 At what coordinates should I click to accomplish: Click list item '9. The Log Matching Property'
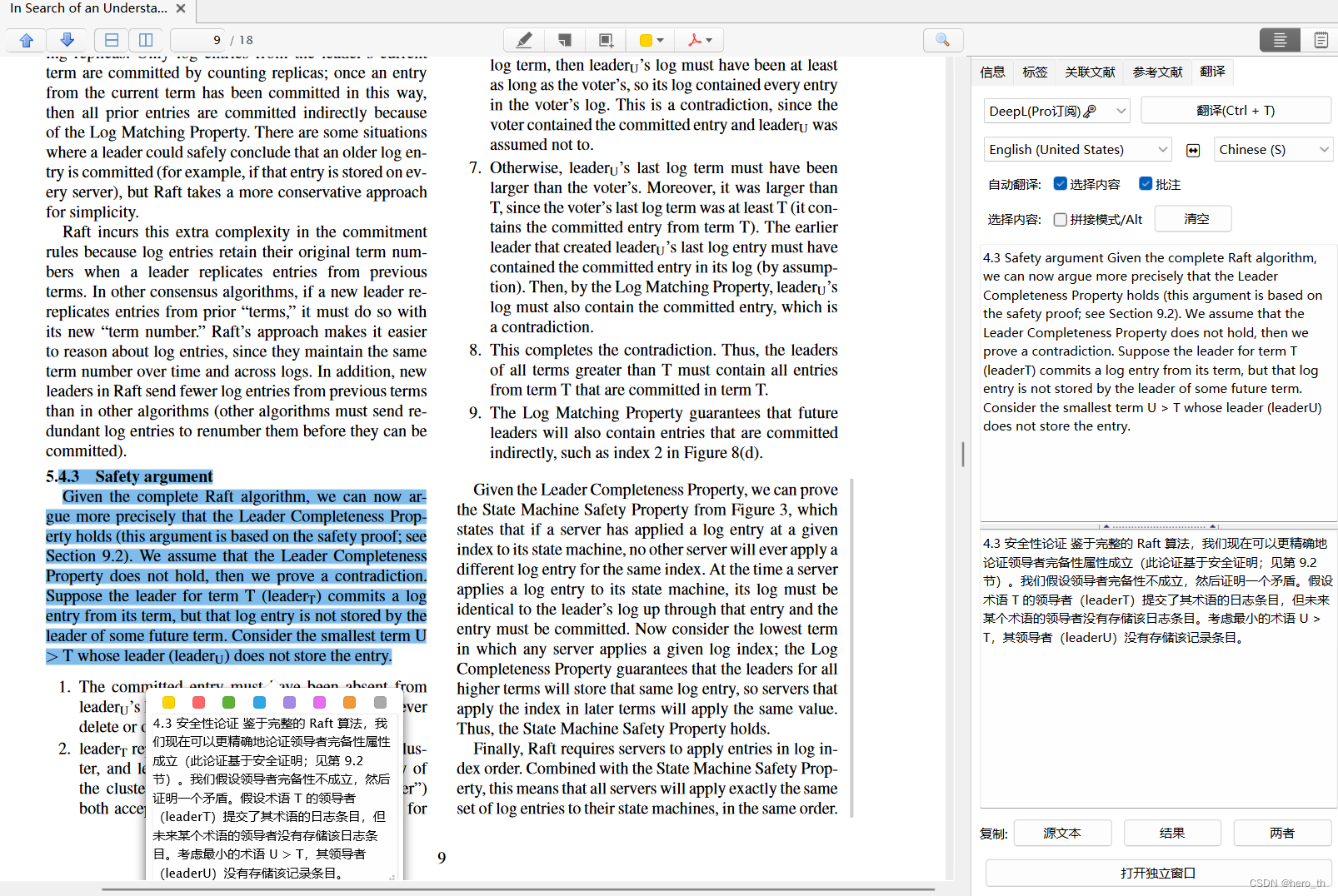coord(653,433)
